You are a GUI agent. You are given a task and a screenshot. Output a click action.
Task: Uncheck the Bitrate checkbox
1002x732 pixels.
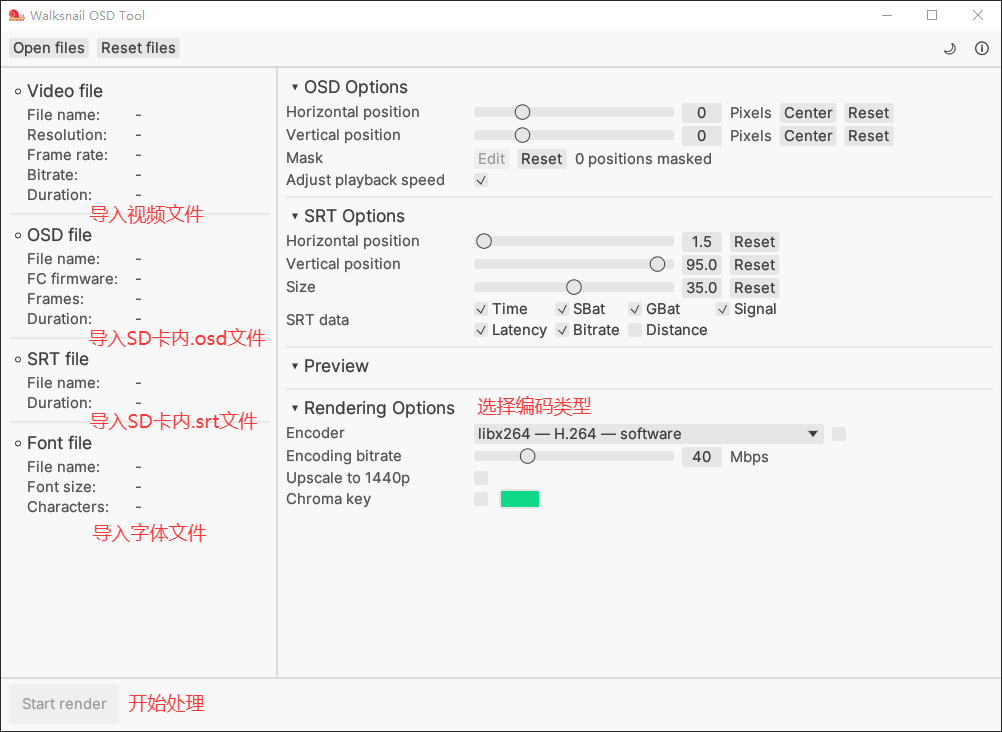(562, 331)
